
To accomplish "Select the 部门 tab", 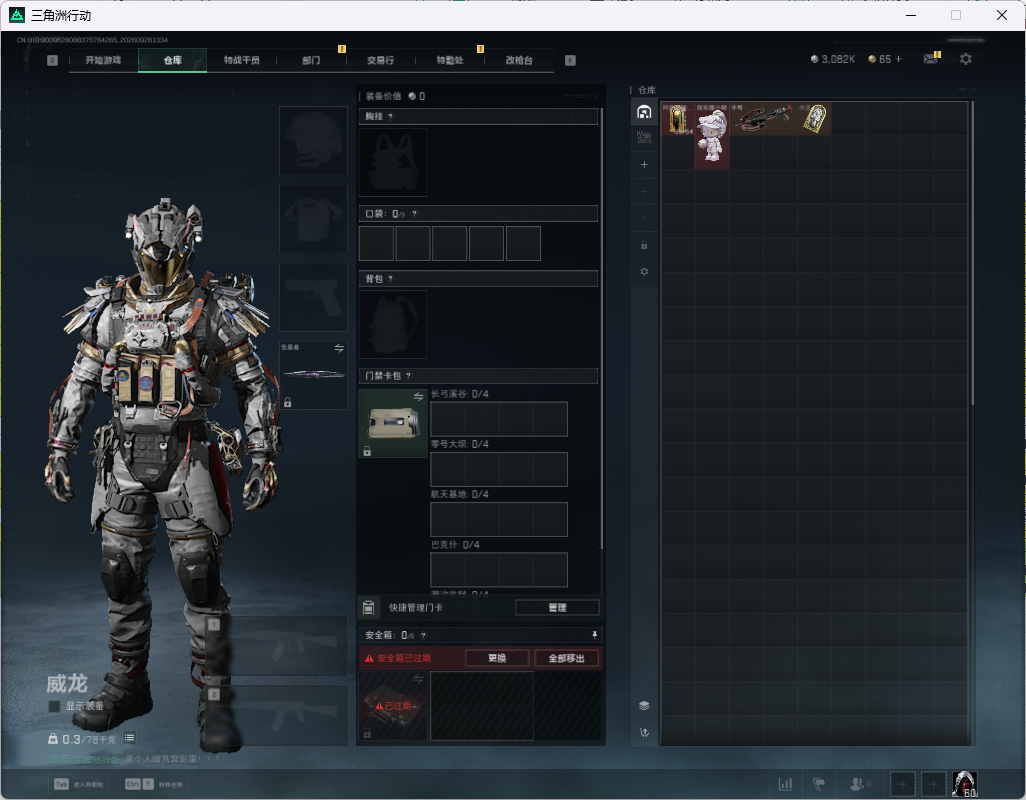I will coord(311,60).
